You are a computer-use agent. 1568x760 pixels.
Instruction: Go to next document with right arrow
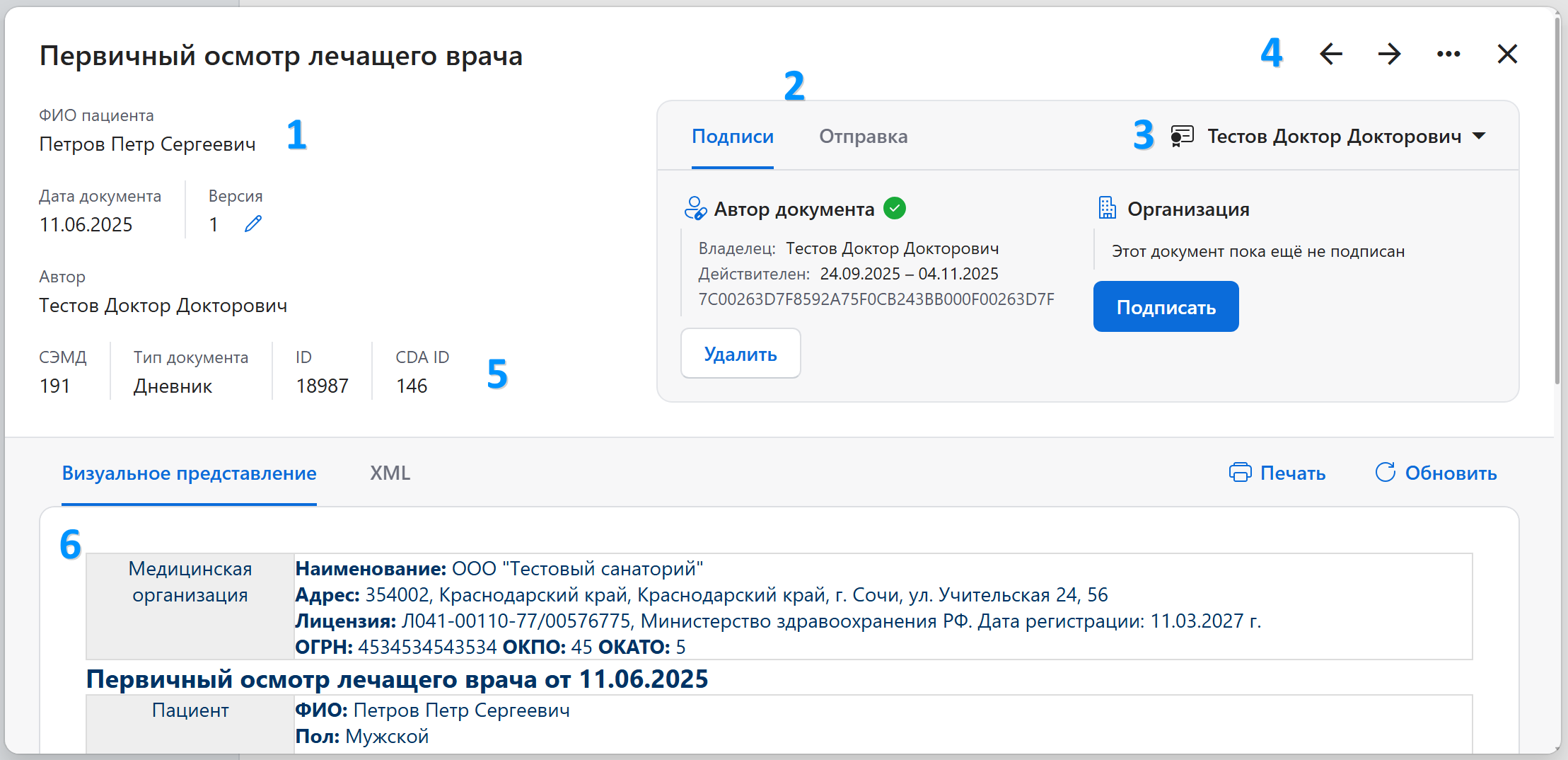pyautogui.click(x=1389, y=54)
